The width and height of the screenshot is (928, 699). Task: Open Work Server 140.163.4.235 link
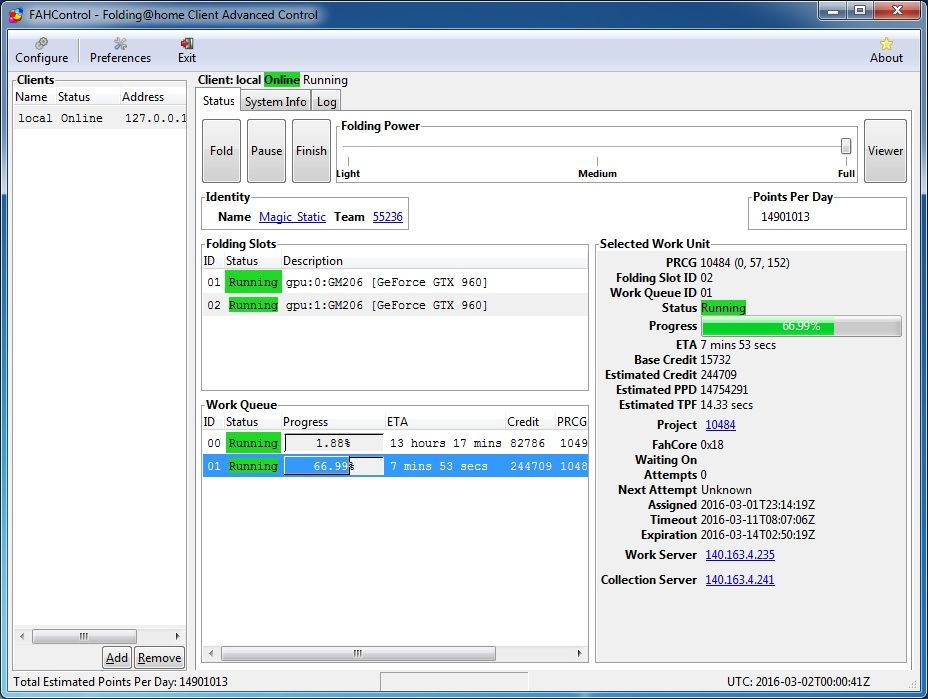point(740,555)
